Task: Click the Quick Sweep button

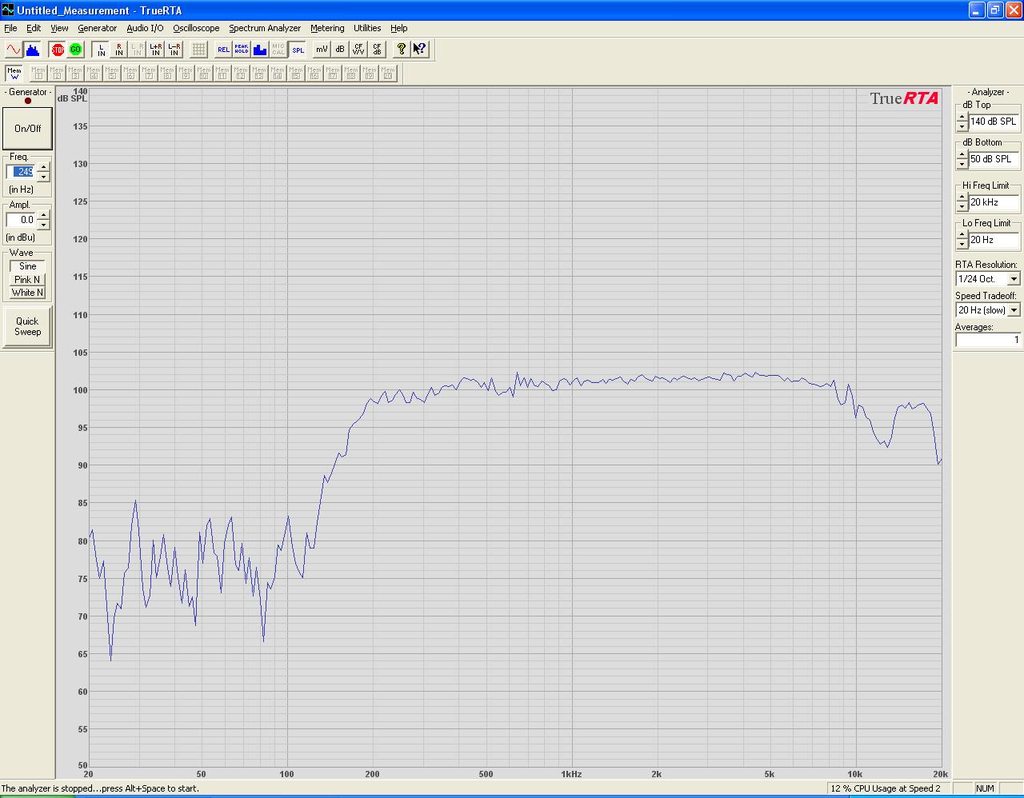Action: click(x=28, y=327)
